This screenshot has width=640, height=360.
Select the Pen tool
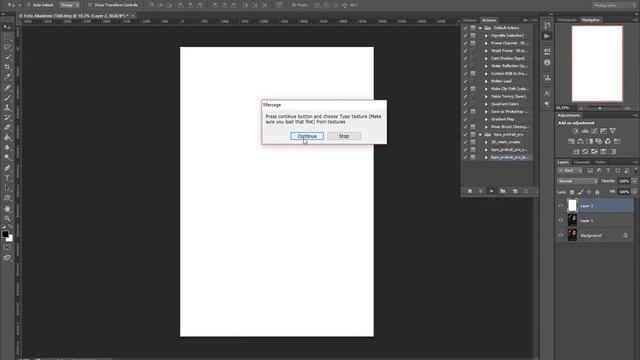point(7,168)
